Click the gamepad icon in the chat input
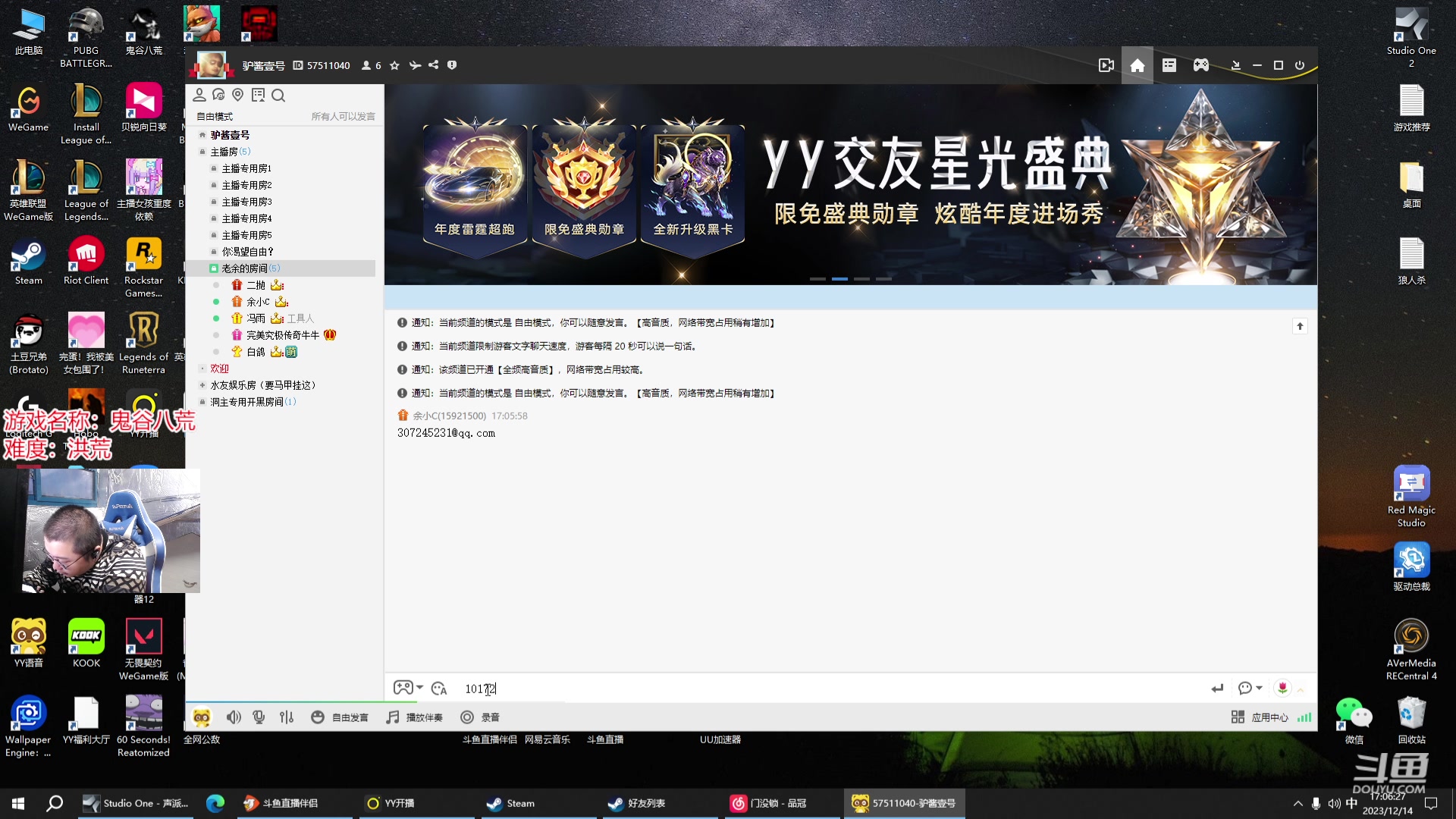The image size is (1456, 819). click(403, 688)
